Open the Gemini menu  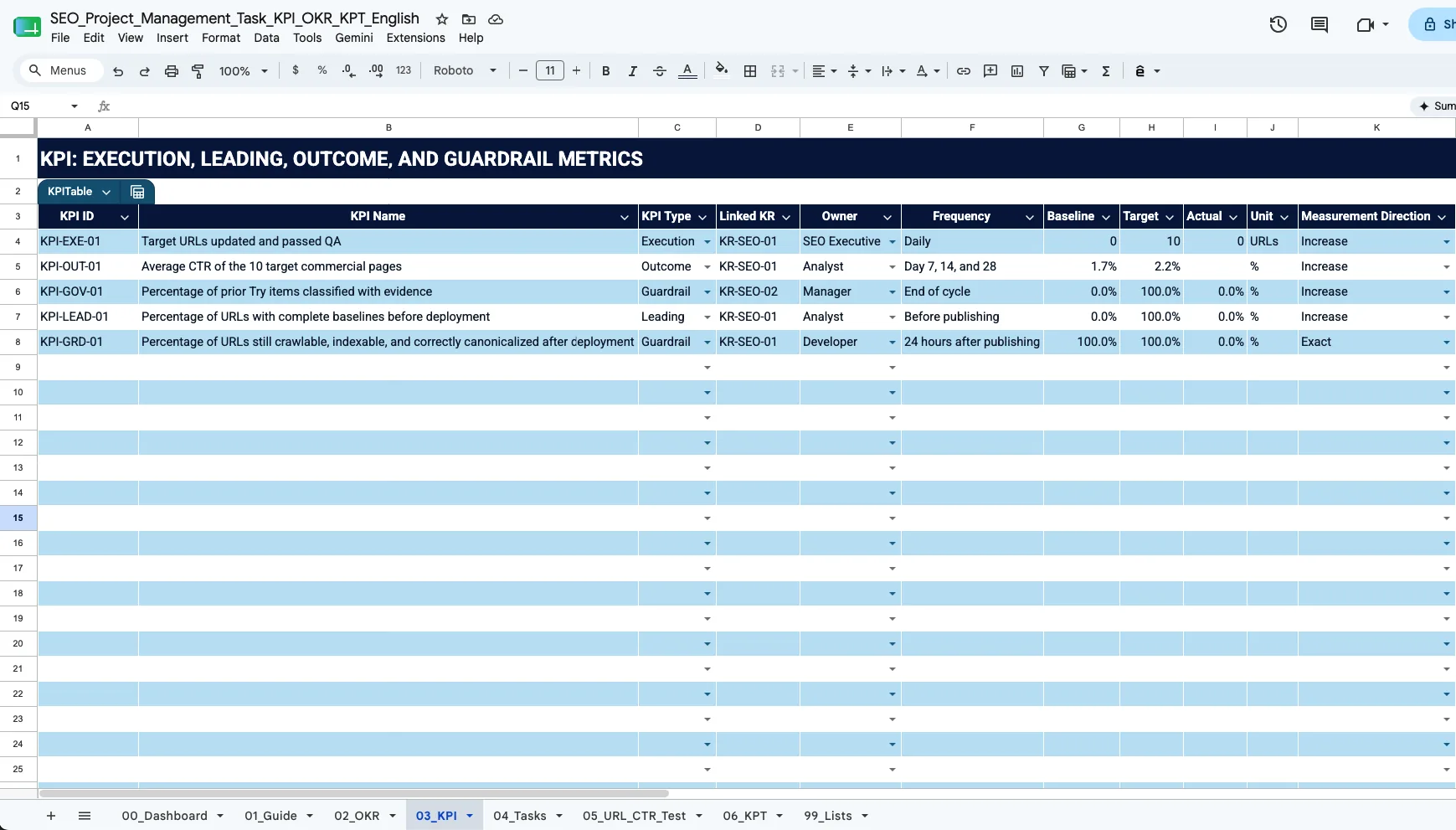pyautogui.click(x=354, y=38)
